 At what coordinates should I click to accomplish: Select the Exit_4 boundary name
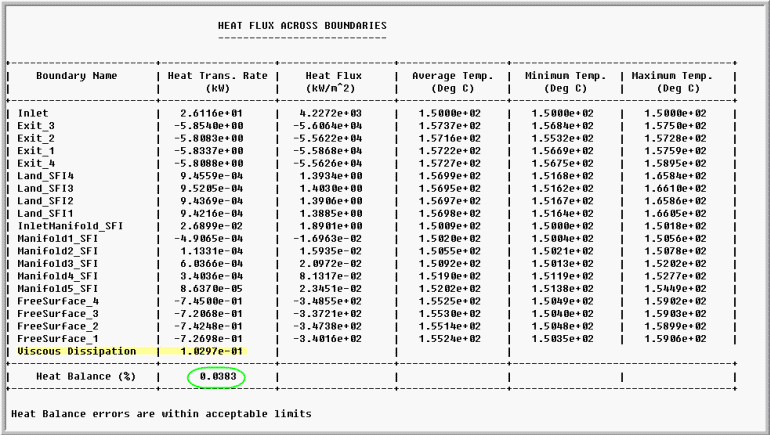36,163
